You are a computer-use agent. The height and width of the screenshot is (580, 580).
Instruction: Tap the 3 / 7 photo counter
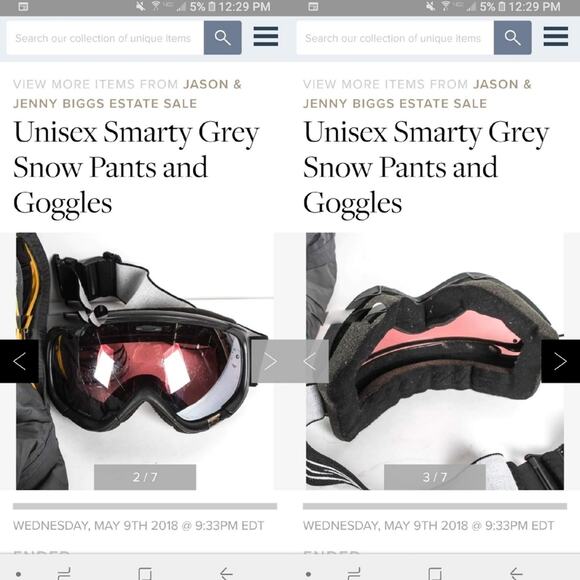[x=435, y=477]
